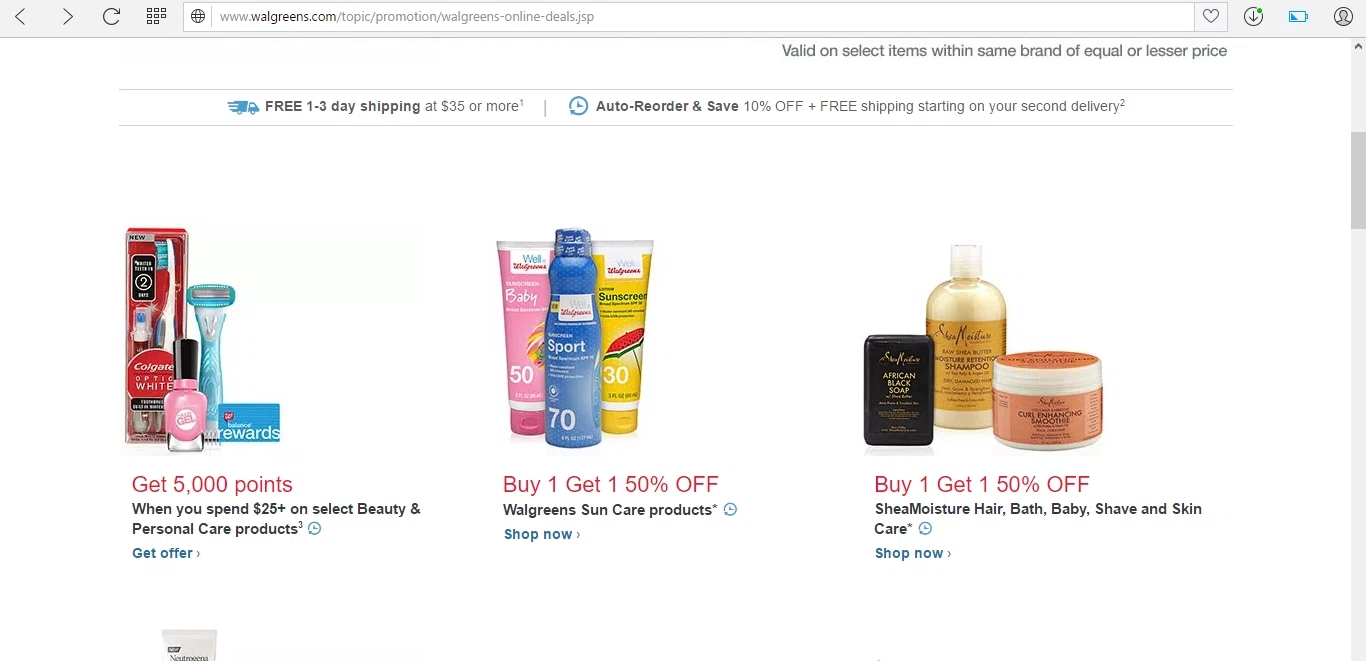Screen dimensions: 1366x661
Task: Click the globe site info icon
Action: 198,16
